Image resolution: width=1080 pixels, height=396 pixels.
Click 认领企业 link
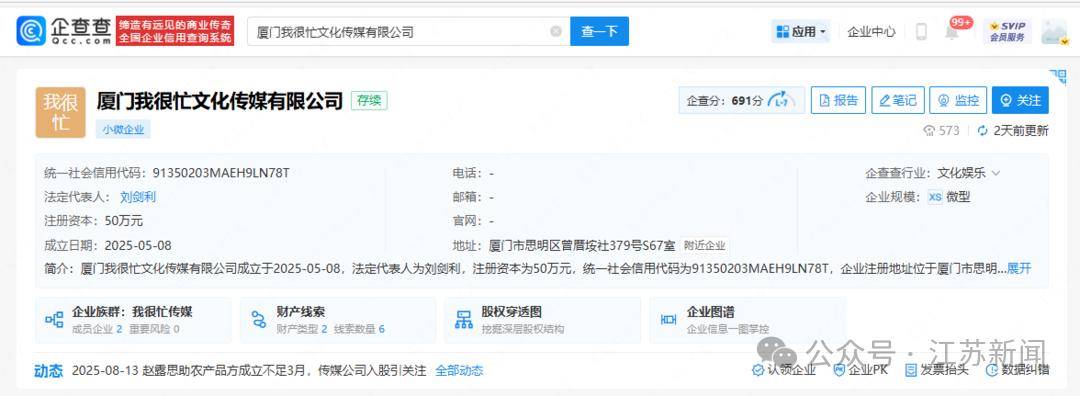[784, 370]
